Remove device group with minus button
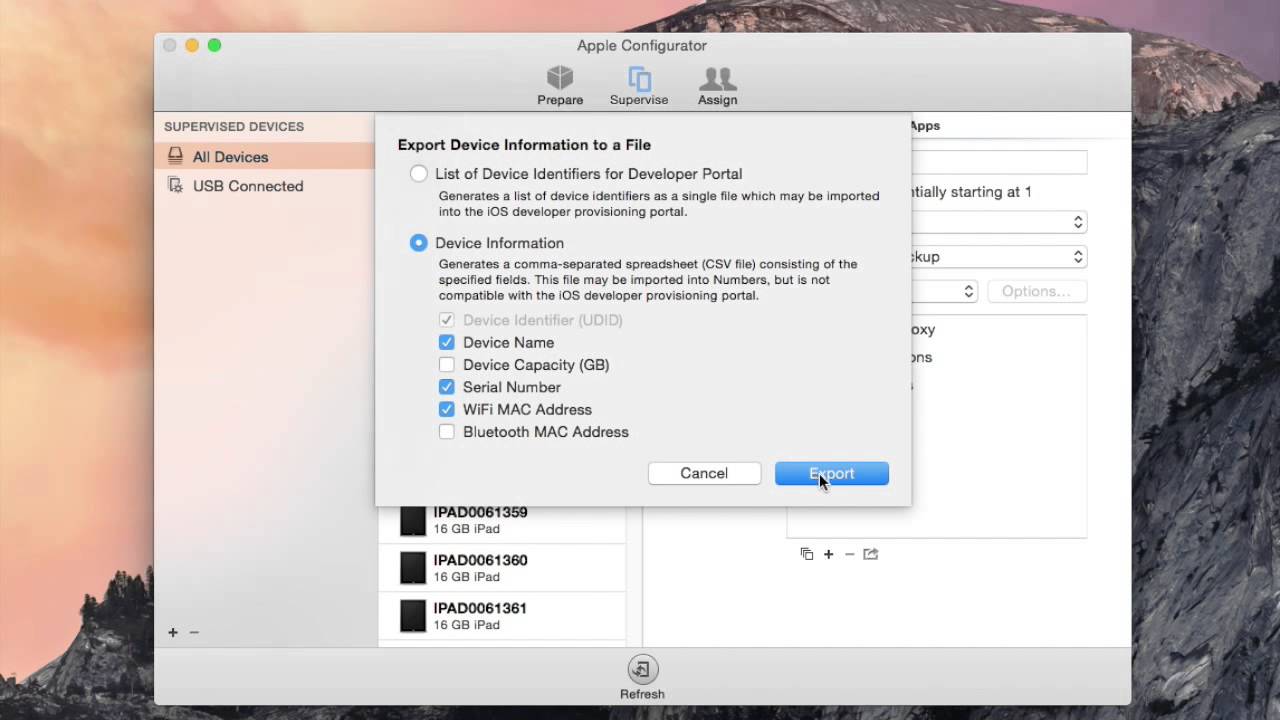1280x720 pixels. 194,632
